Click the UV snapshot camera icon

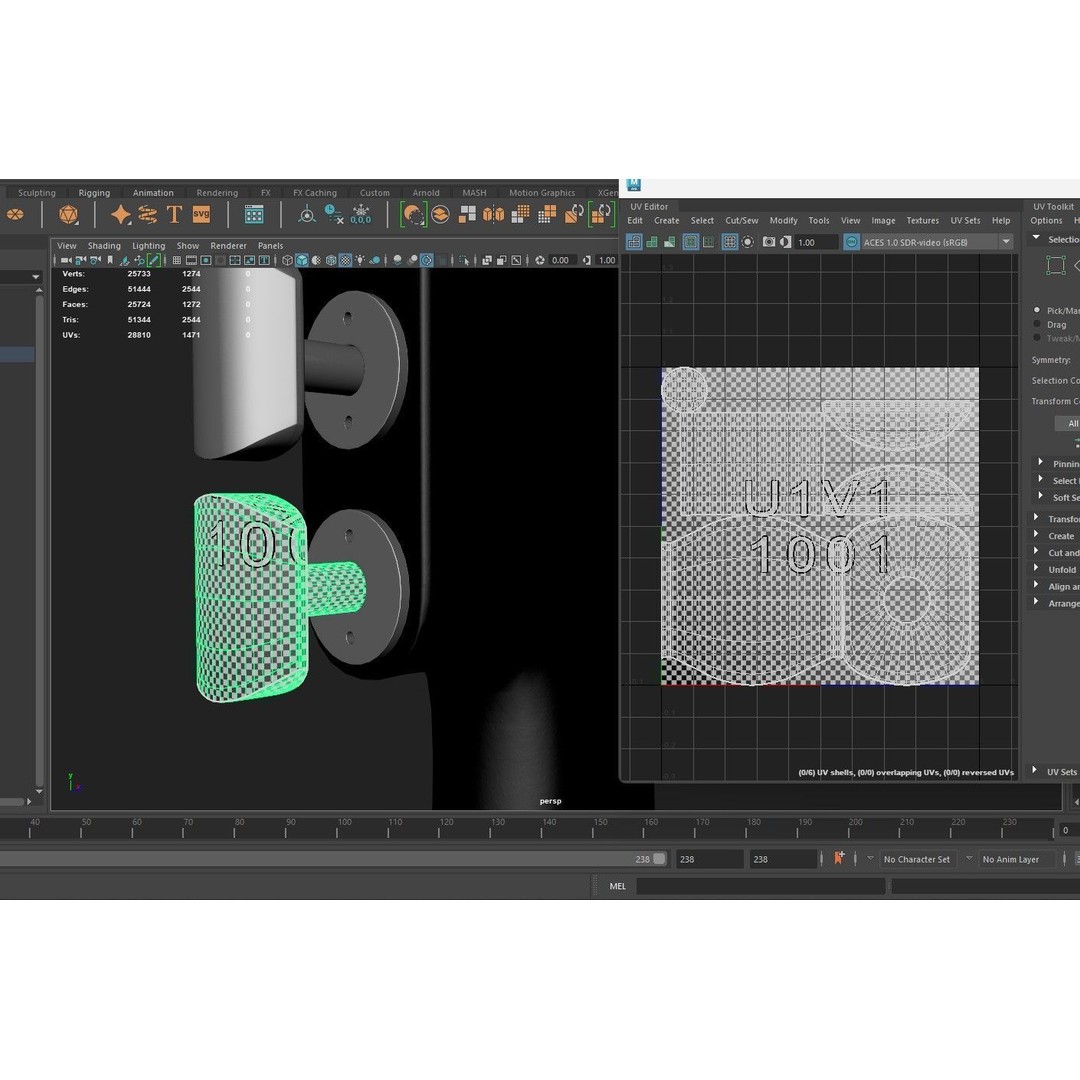click(769, 242)
